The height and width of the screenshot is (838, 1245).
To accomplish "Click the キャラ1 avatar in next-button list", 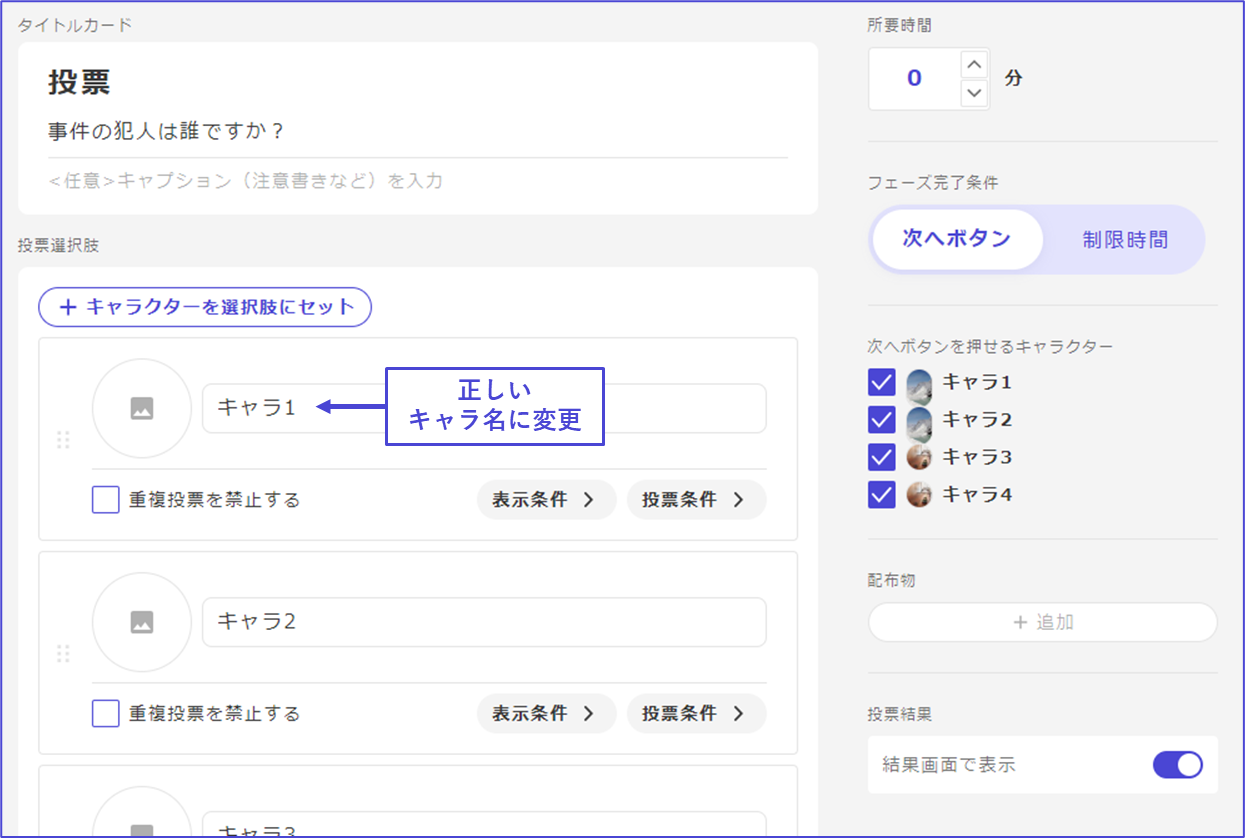I will click(x=919, y=382).
